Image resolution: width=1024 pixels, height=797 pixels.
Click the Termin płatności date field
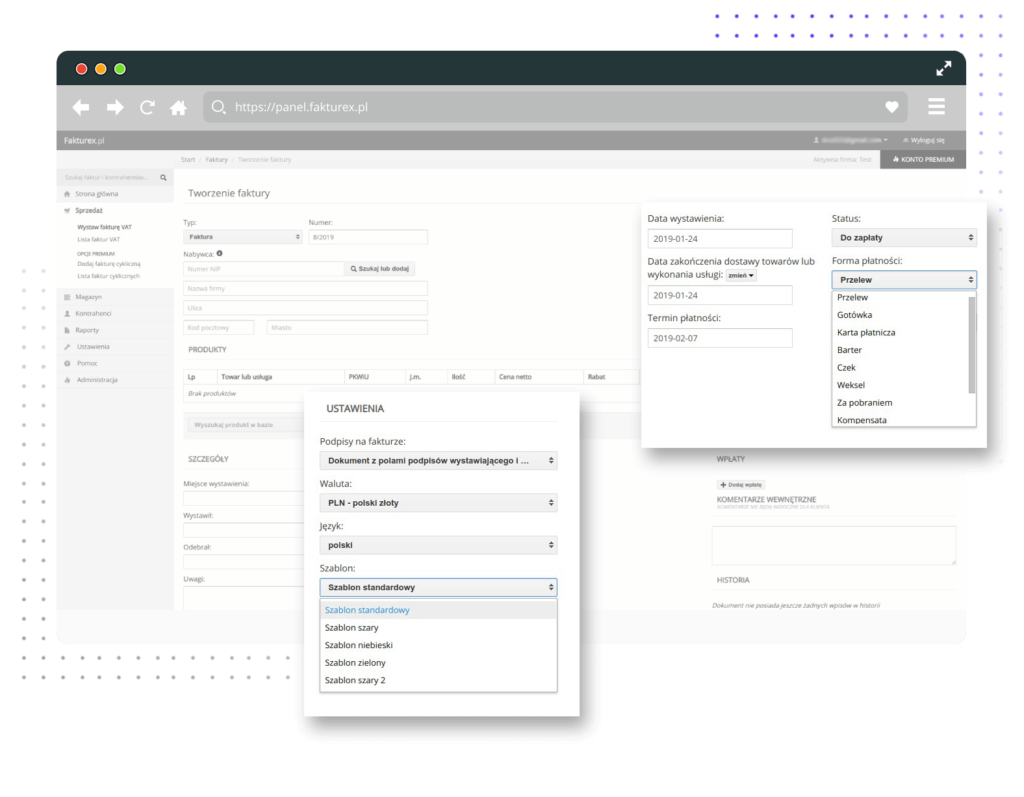point(719,339)
